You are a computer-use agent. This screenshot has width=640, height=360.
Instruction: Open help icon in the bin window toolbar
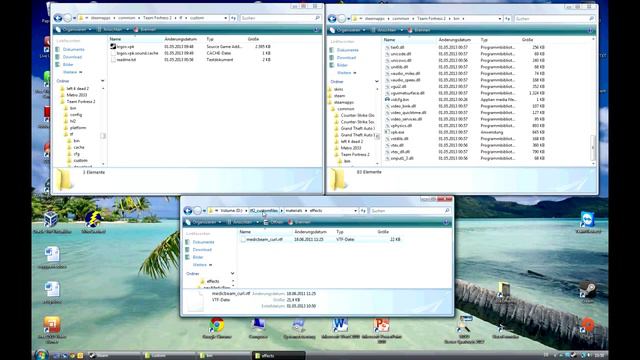(590, 30)
